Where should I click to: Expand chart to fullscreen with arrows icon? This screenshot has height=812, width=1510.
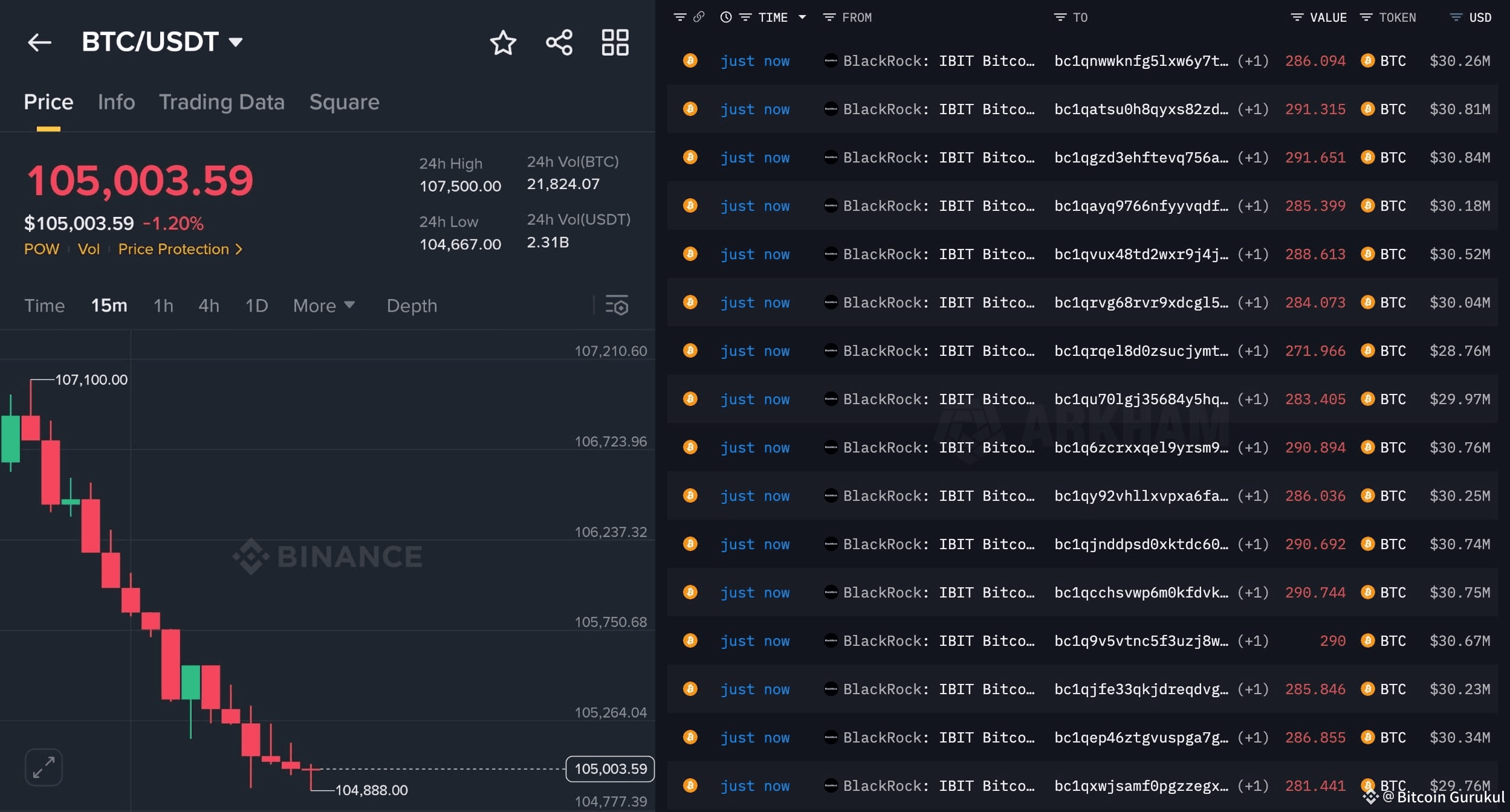point(44,767)
